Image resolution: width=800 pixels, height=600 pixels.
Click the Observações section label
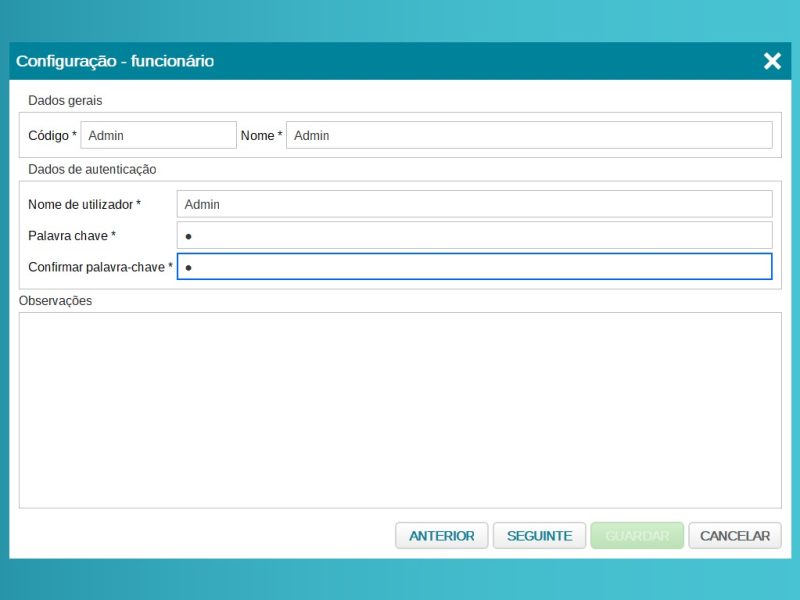point(55,300)
